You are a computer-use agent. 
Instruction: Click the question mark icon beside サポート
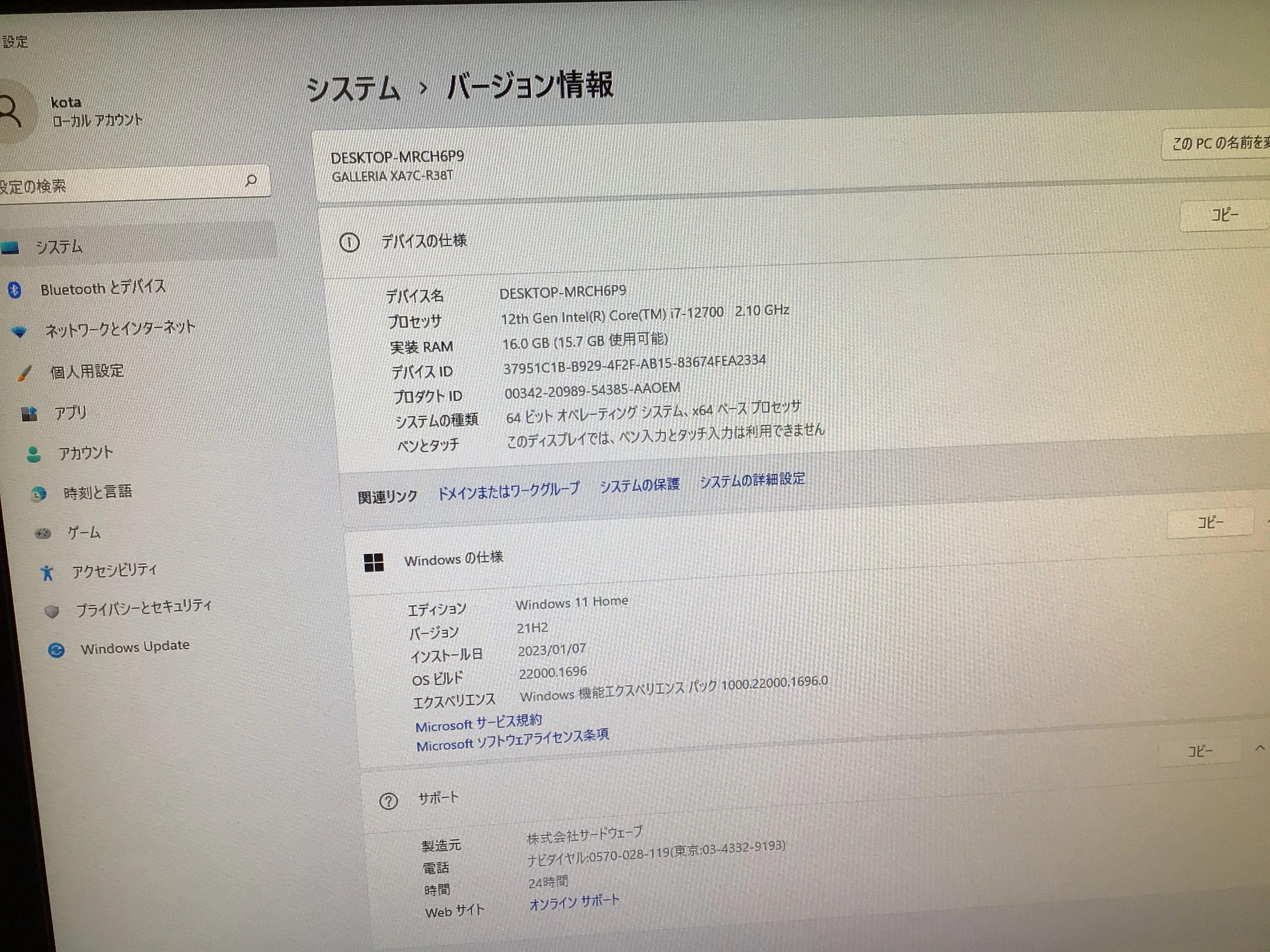tap(389, 801)
